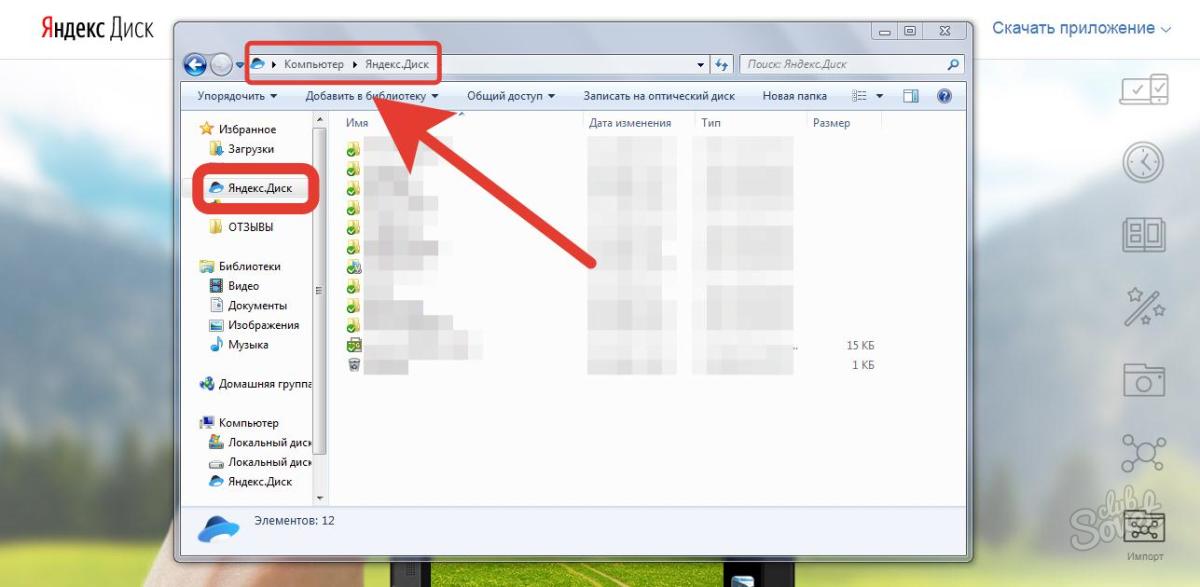The height and width of the screenshot is (587, 1200).
Task: Select the Видео library icon
Action: [215, 286]
